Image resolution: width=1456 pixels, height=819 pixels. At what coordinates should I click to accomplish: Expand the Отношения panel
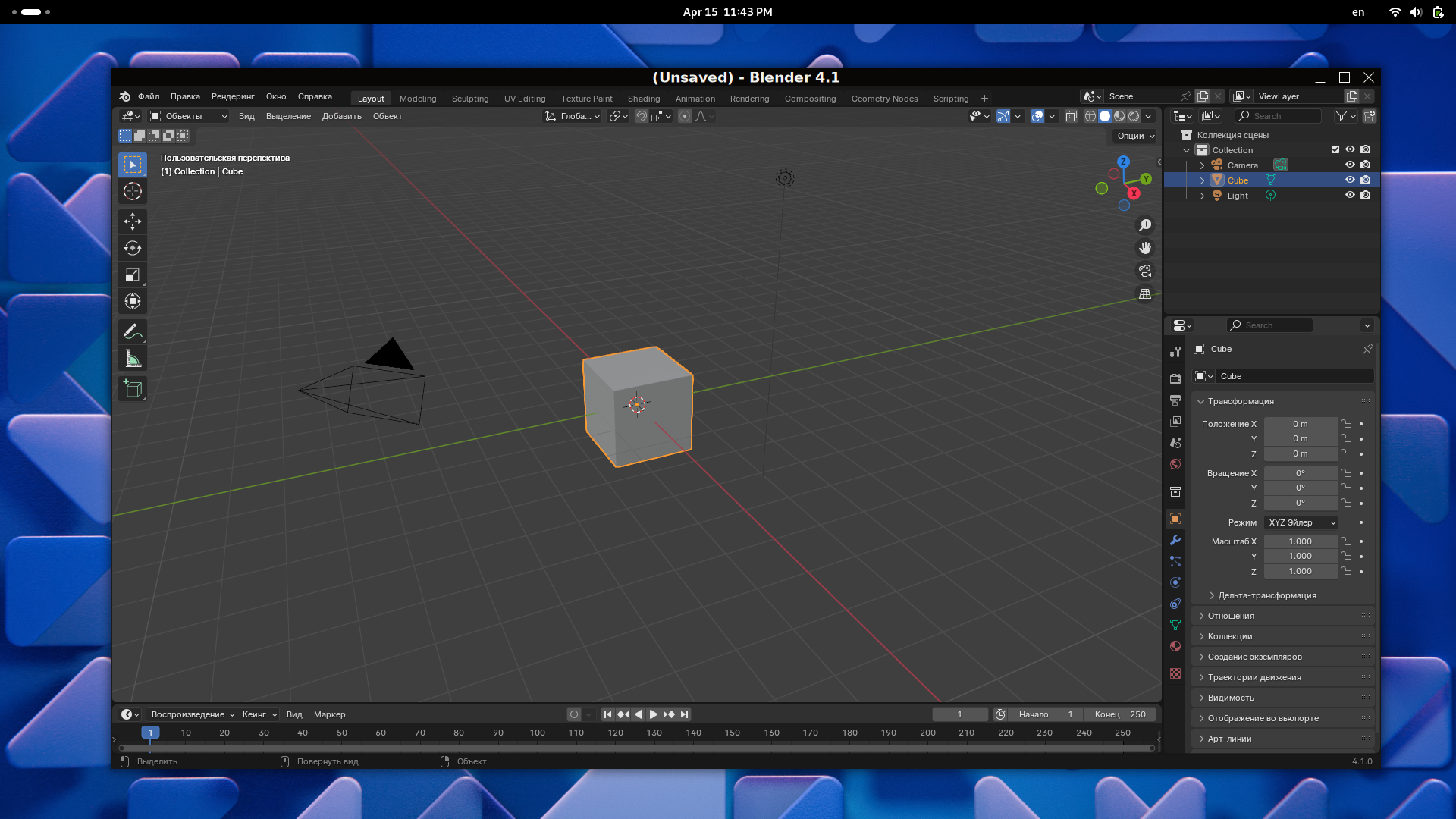[x=1282, y=616]
